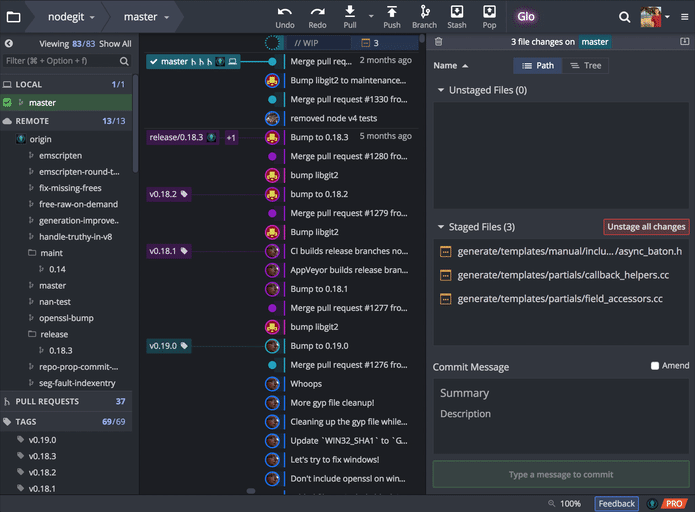Click the commit Summary field
Screen dimensions: 695x512
pos(561,393)
